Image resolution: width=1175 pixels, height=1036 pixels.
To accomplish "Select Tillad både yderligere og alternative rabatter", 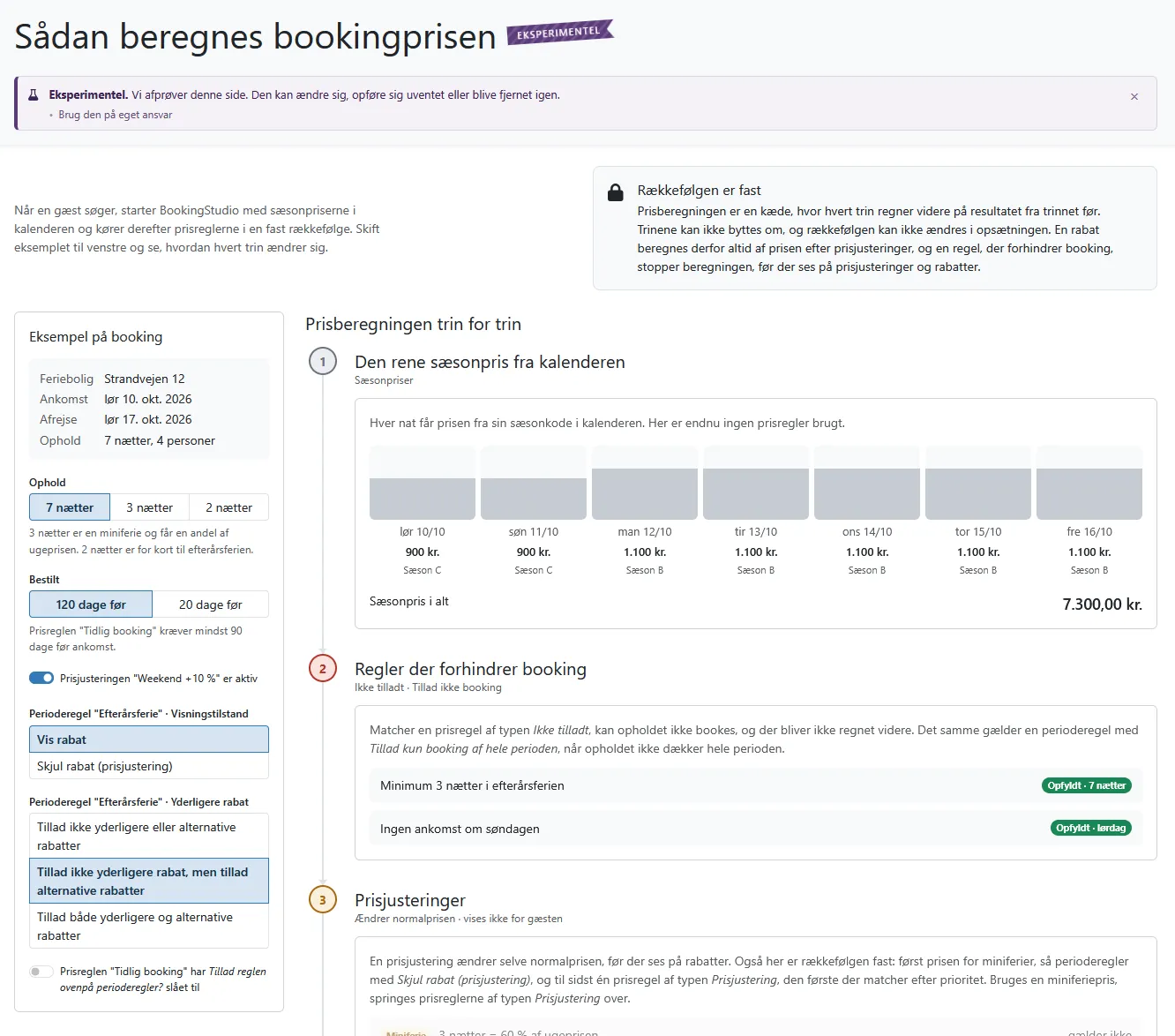I will (149, 926).
